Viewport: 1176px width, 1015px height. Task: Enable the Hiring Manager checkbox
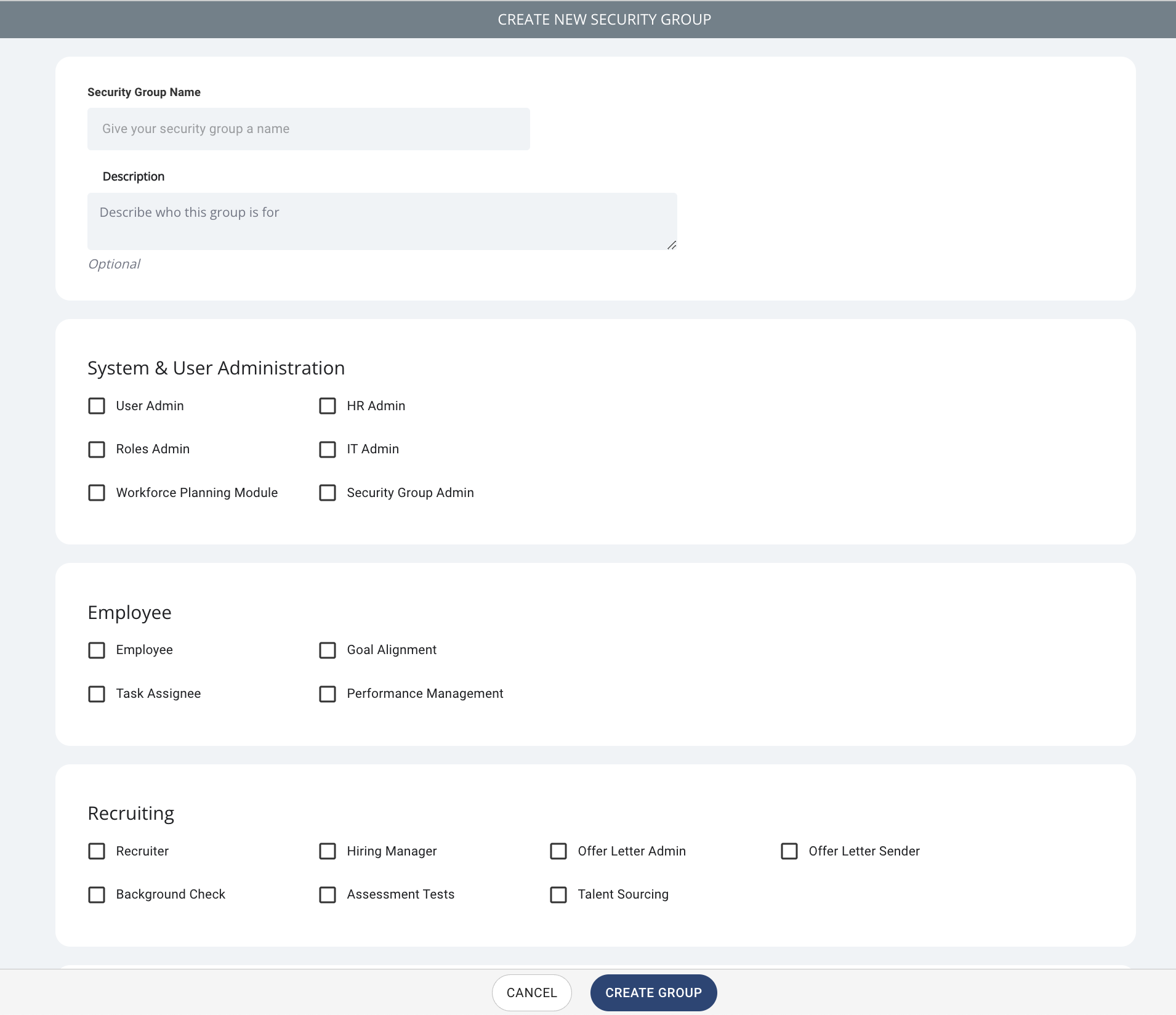coord(328,851)
